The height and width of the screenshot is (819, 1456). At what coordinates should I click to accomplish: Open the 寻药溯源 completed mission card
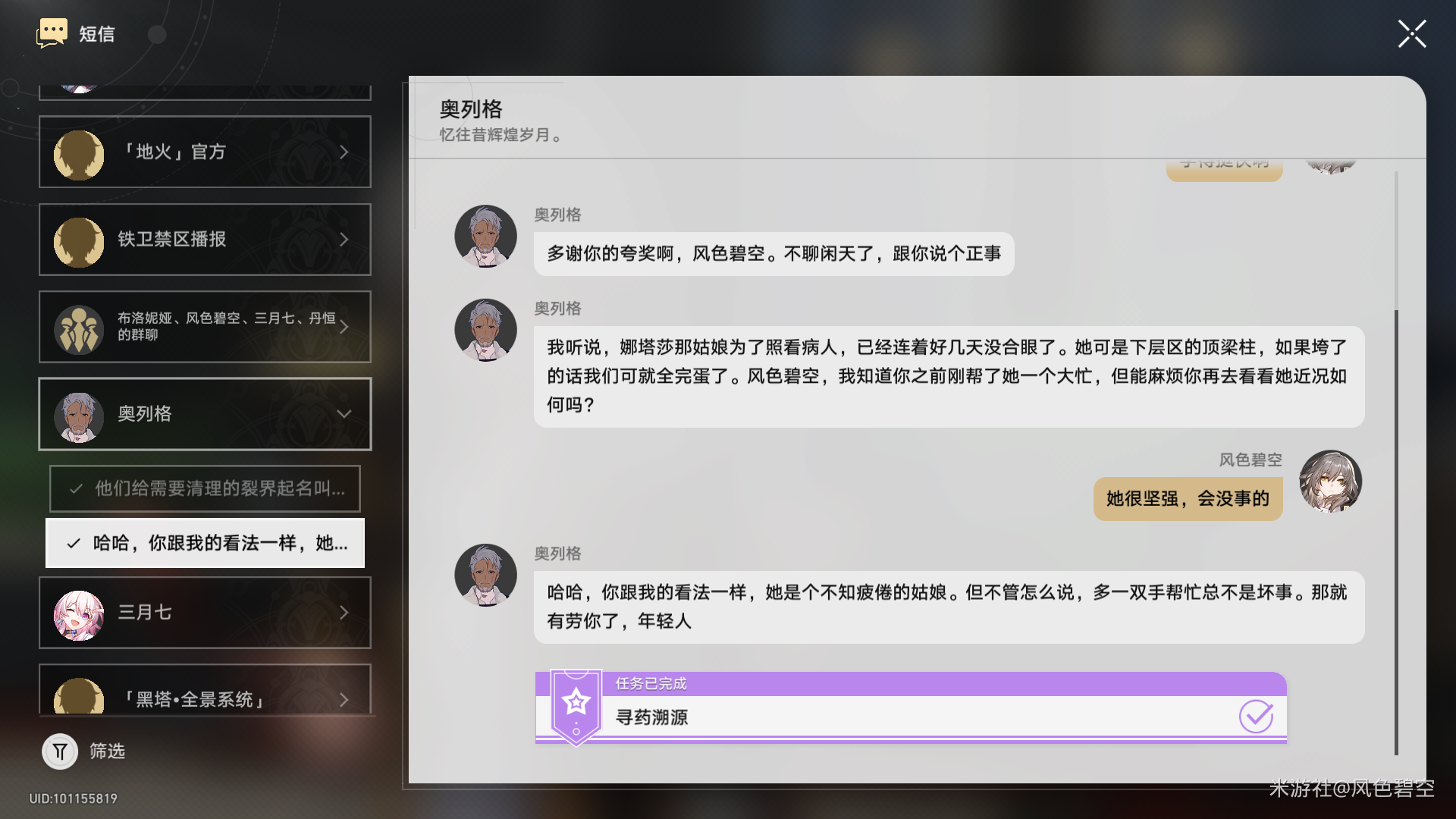[x=911, y=708]
